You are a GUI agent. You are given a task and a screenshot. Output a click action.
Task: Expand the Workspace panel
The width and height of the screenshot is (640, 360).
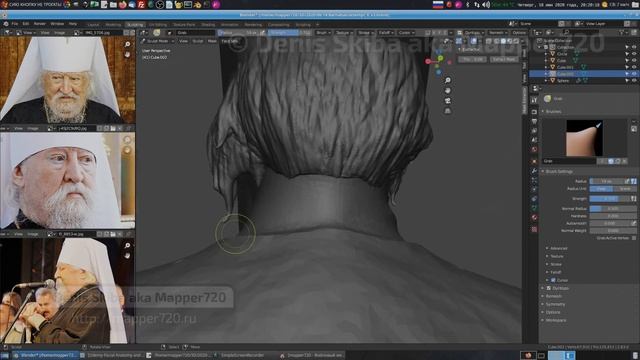coord(555,320)
